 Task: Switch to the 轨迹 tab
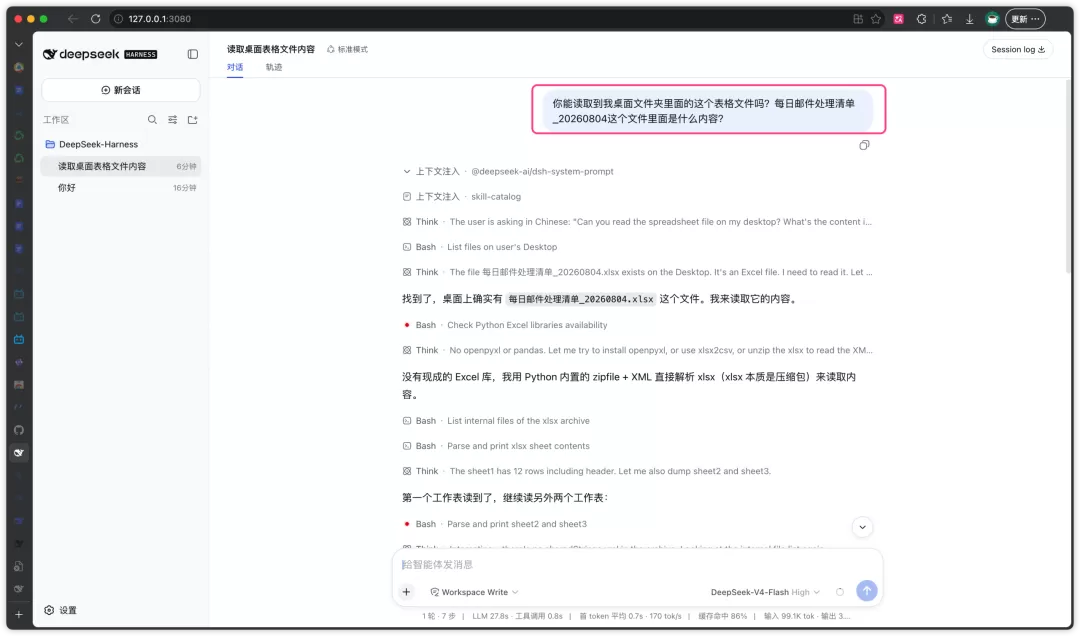point(274,67)
